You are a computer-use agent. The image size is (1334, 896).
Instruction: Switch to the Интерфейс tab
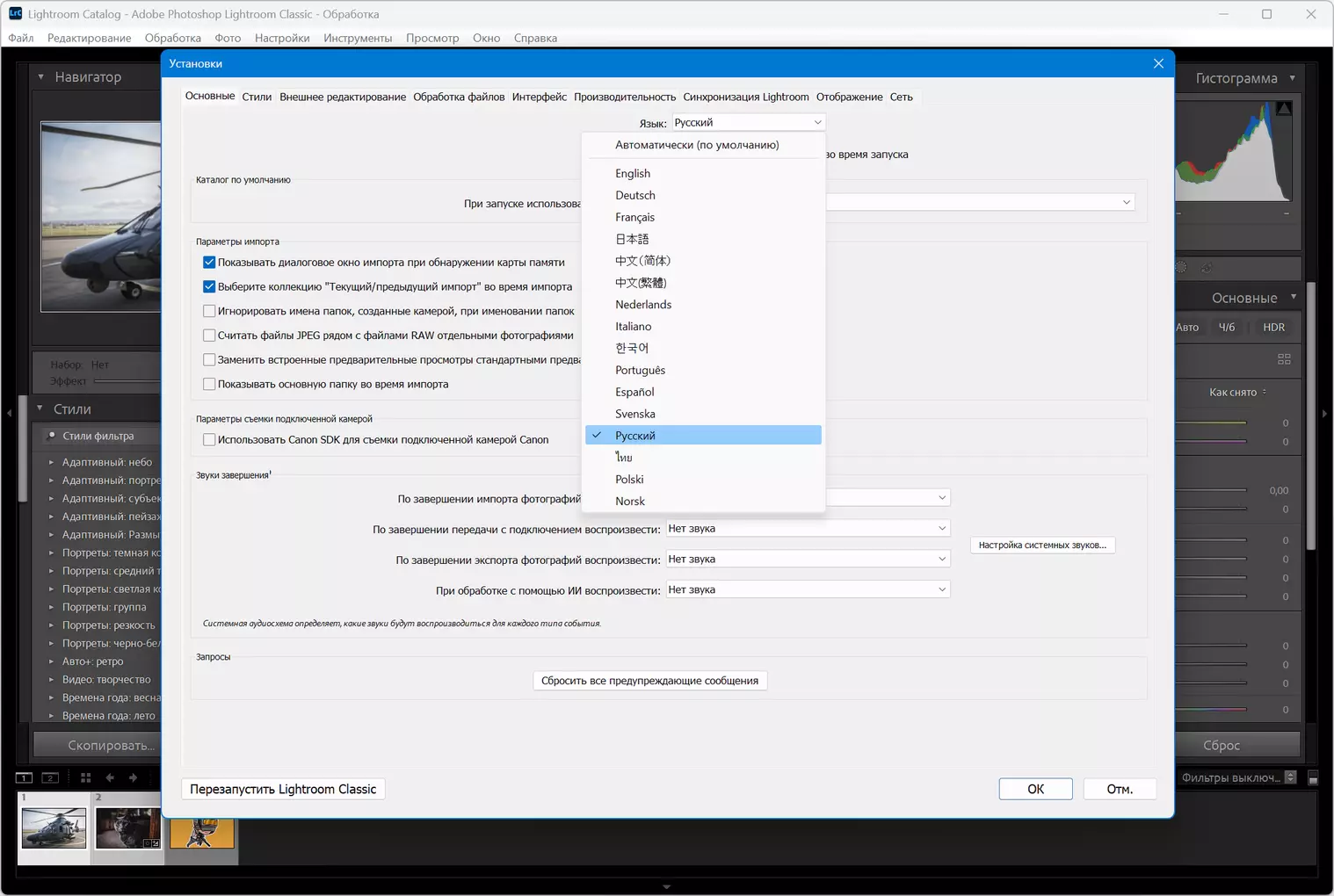[540, 97]
